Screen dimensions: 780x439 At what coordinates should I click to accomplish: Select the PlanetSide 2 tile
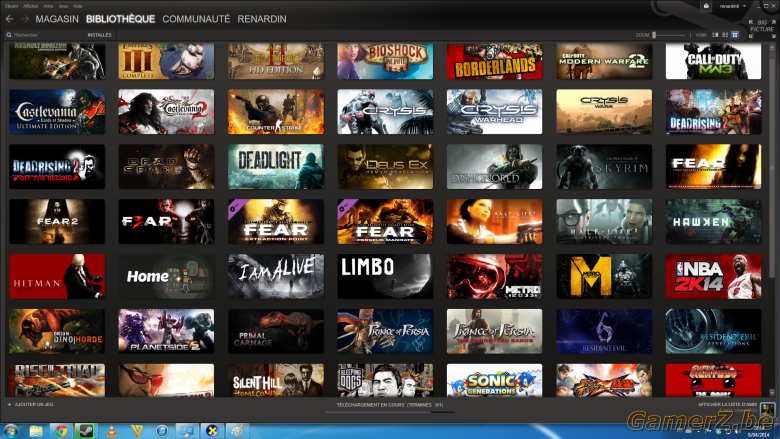pyautogui.click(x=166, y=331)
